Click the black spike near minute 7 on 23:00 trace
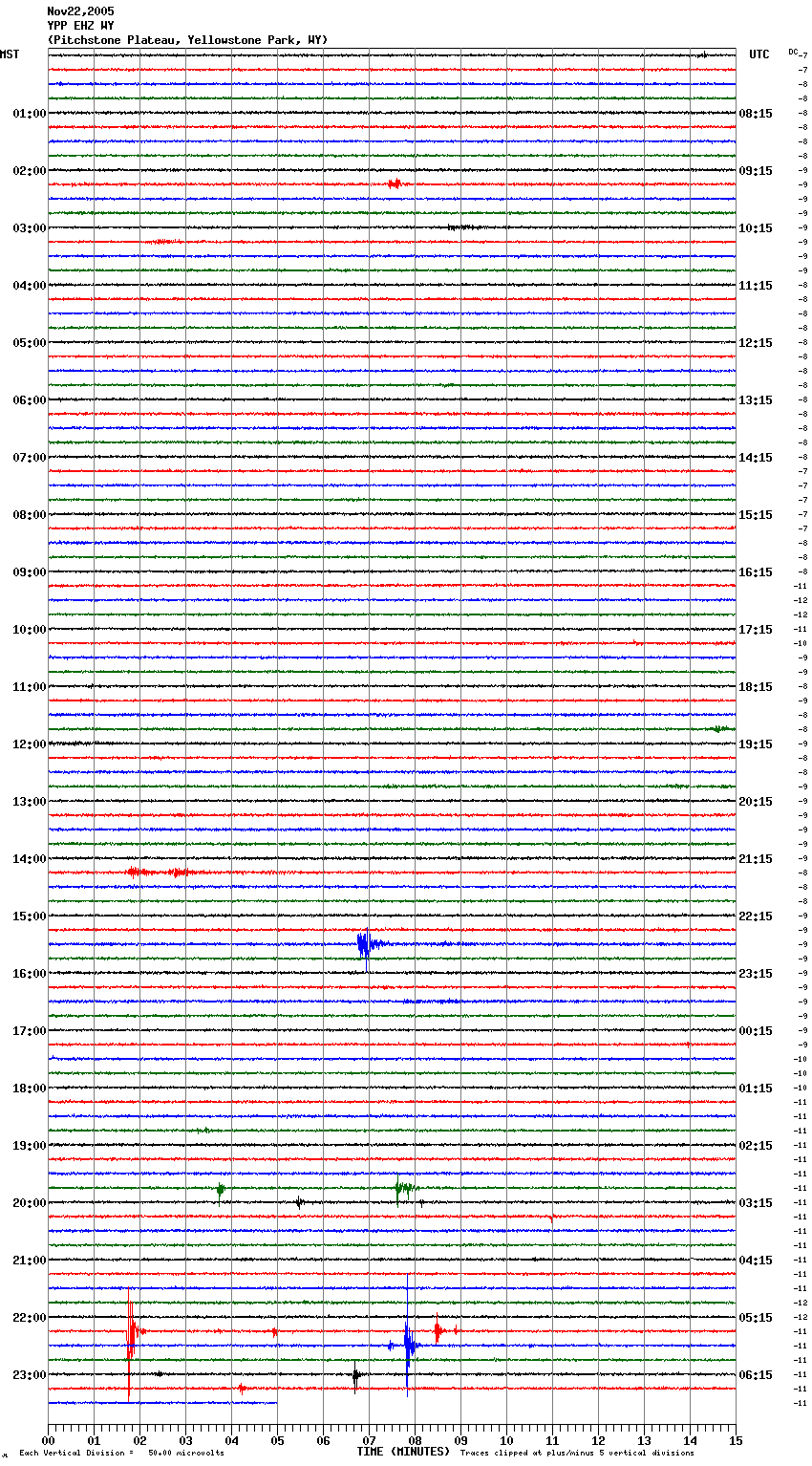 (355, 1376)
